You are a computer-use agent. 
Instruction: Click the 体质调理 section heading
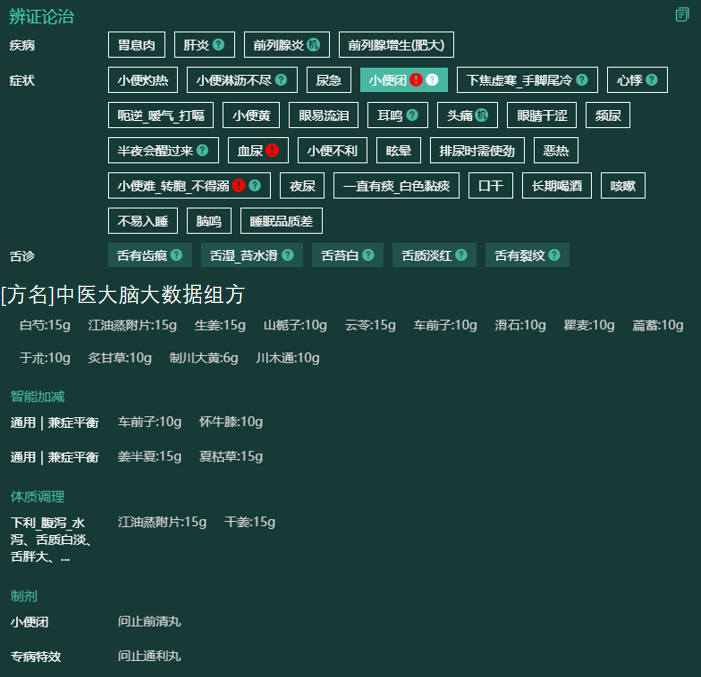(38, 496)
